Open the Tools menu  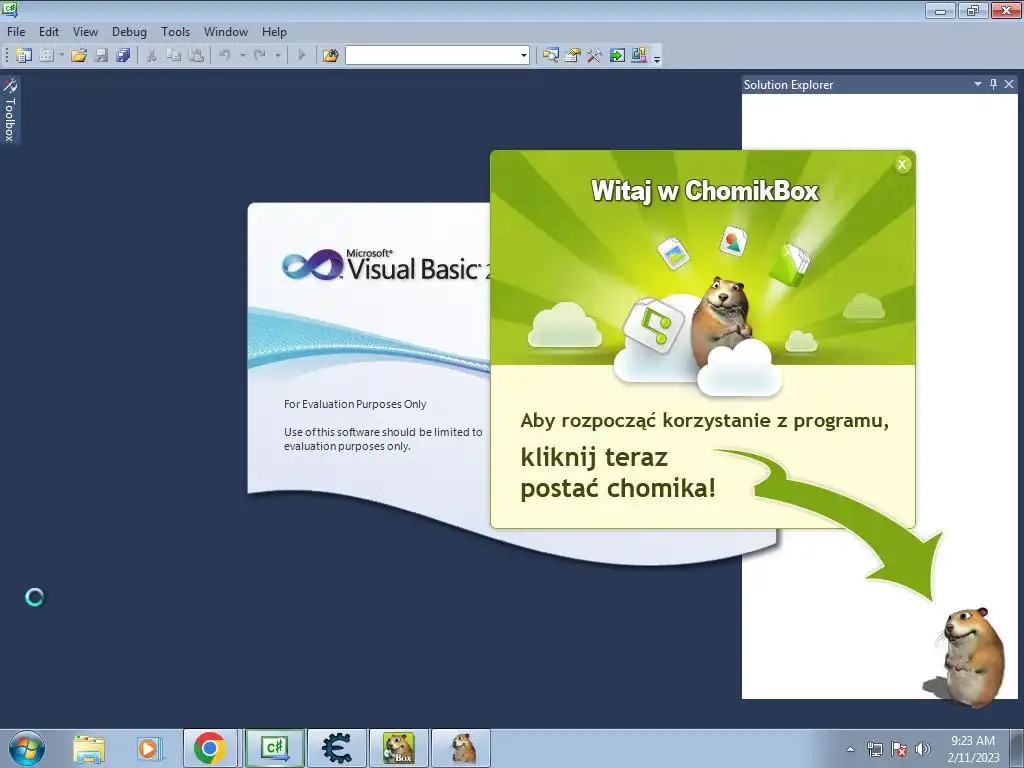point(176,31)
